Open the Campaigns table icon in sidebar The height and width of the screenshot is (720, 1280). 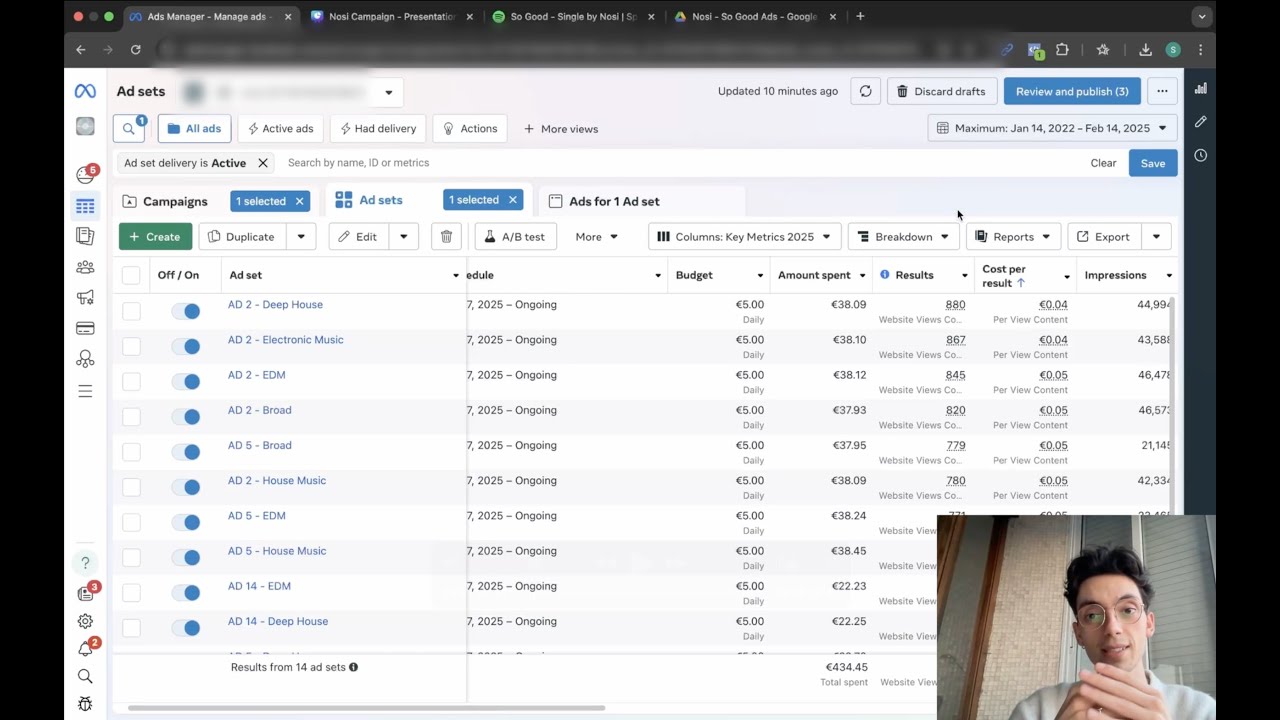pos(85,206)
